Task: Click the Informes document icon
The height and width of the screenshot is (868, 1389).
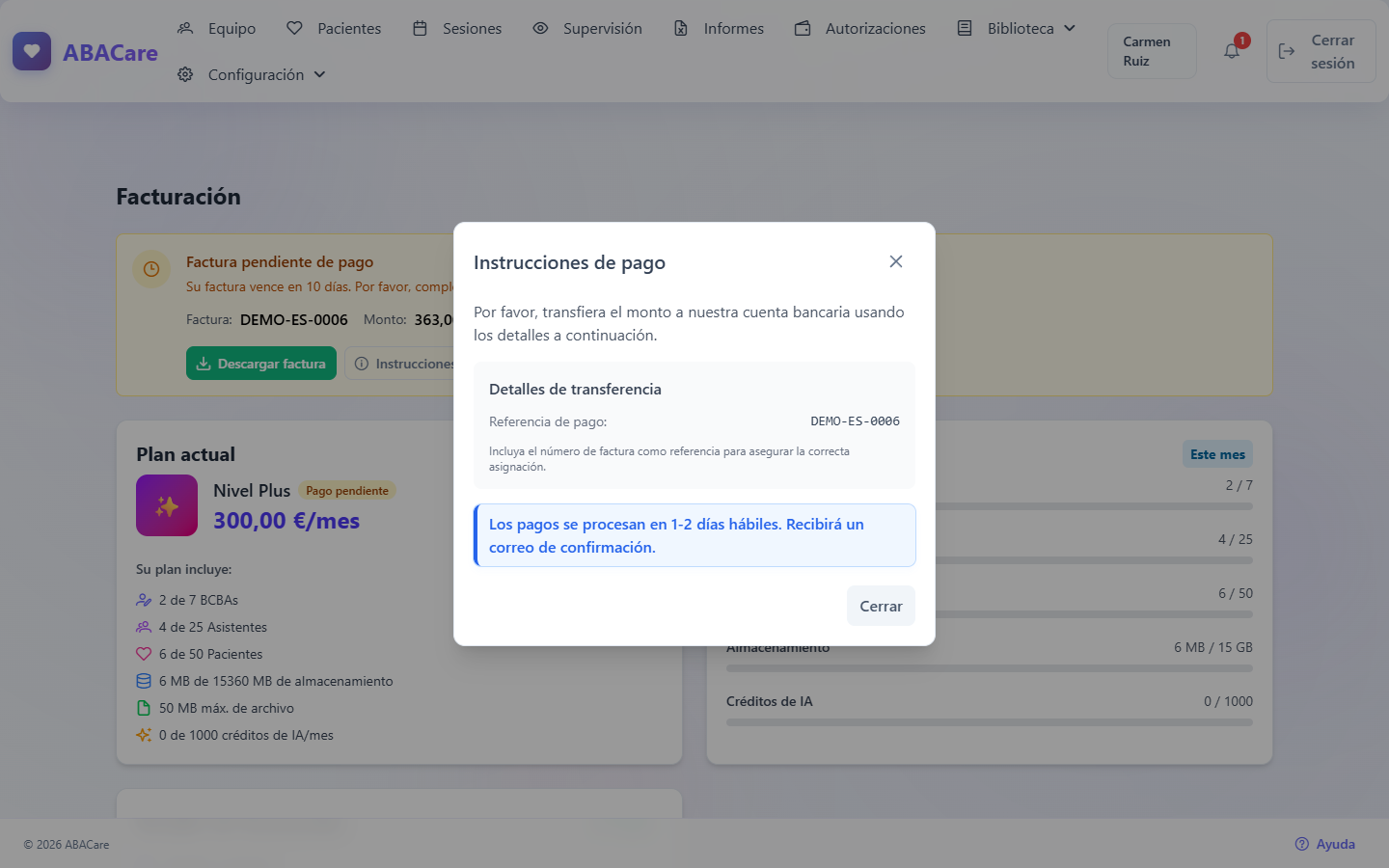Action: pyautogui.click(x=681, y=28)
